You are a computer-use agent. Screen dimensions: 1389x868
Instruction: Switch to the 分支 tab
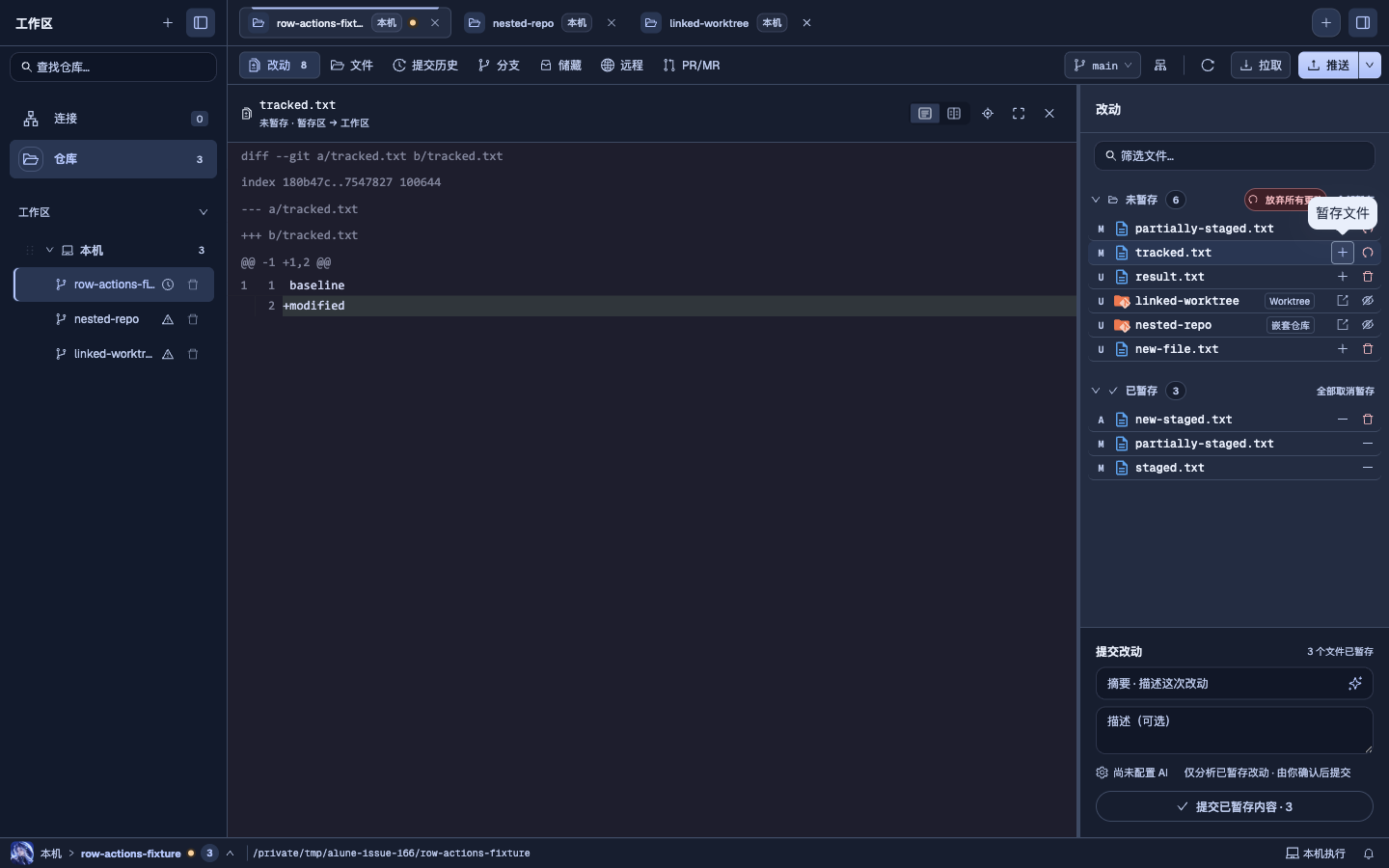pos(499,66)
